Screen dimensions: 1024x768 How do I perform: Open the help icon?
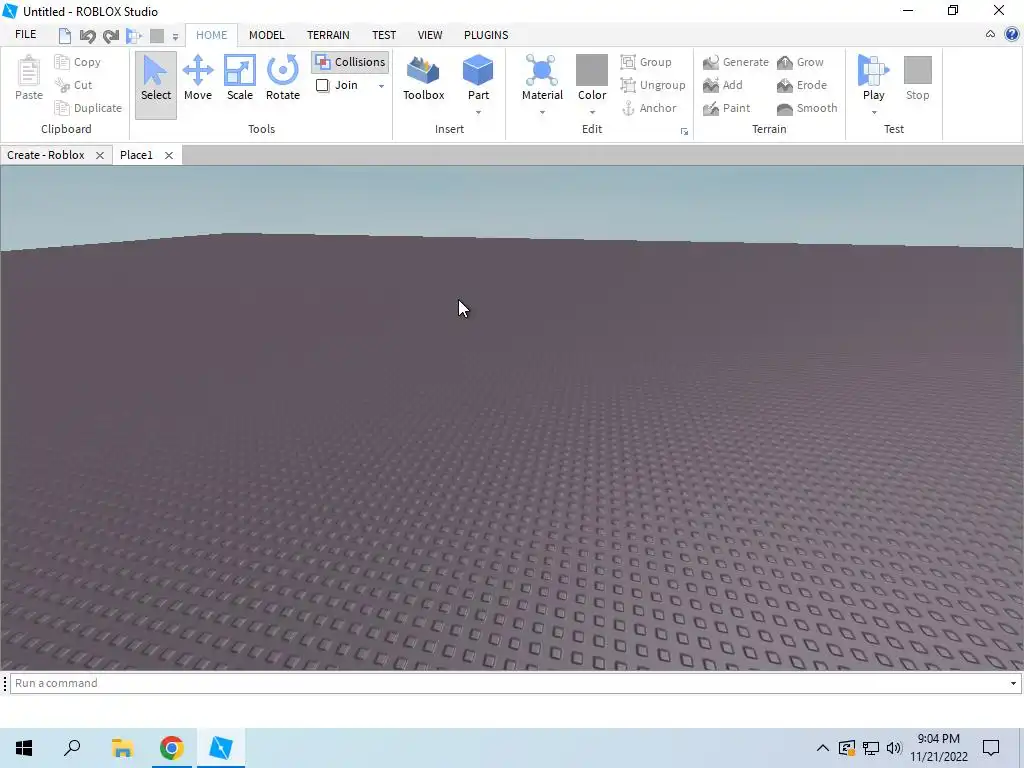[x=1012, y=35]
